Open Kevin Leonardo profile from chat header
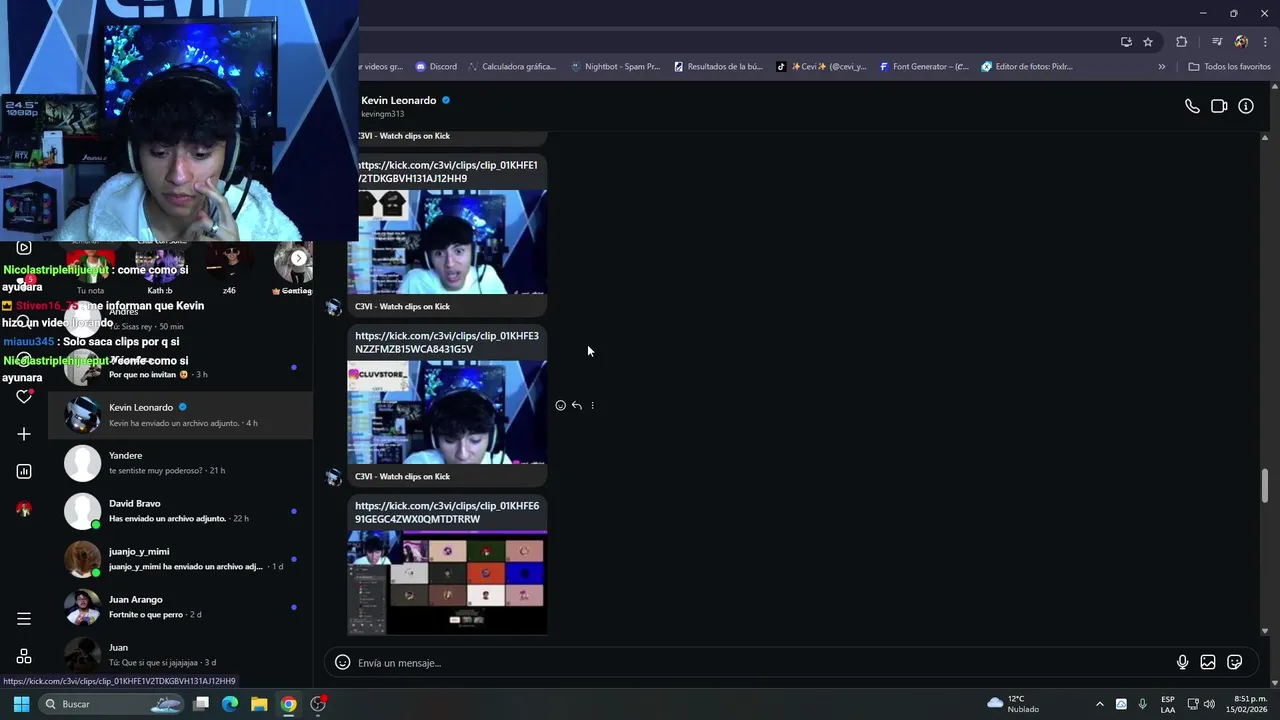 (x=398, y=100)
